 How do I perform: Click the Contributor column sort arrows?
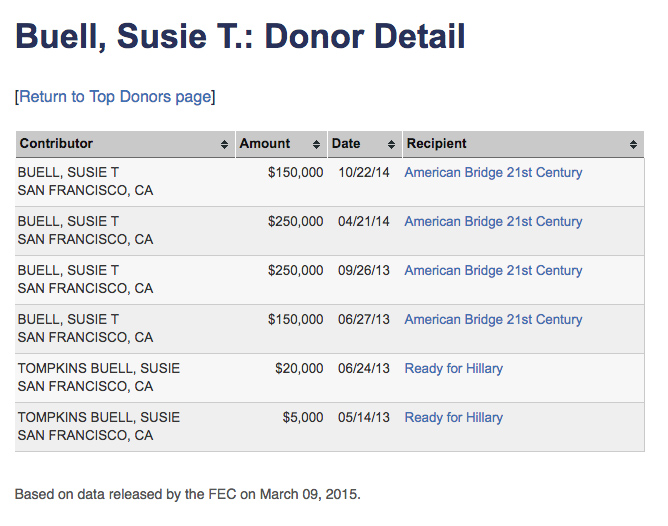(x=224, y=145)
